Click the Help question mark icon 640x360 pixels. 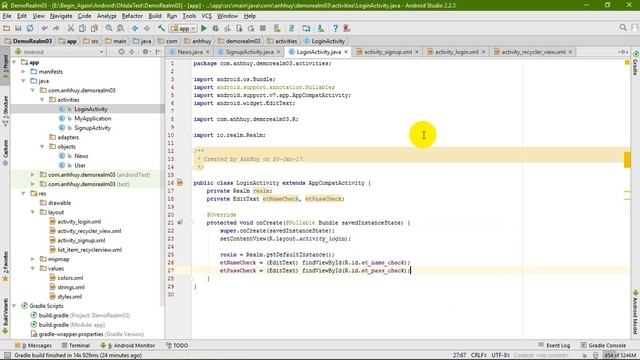[x=335, y=28]
